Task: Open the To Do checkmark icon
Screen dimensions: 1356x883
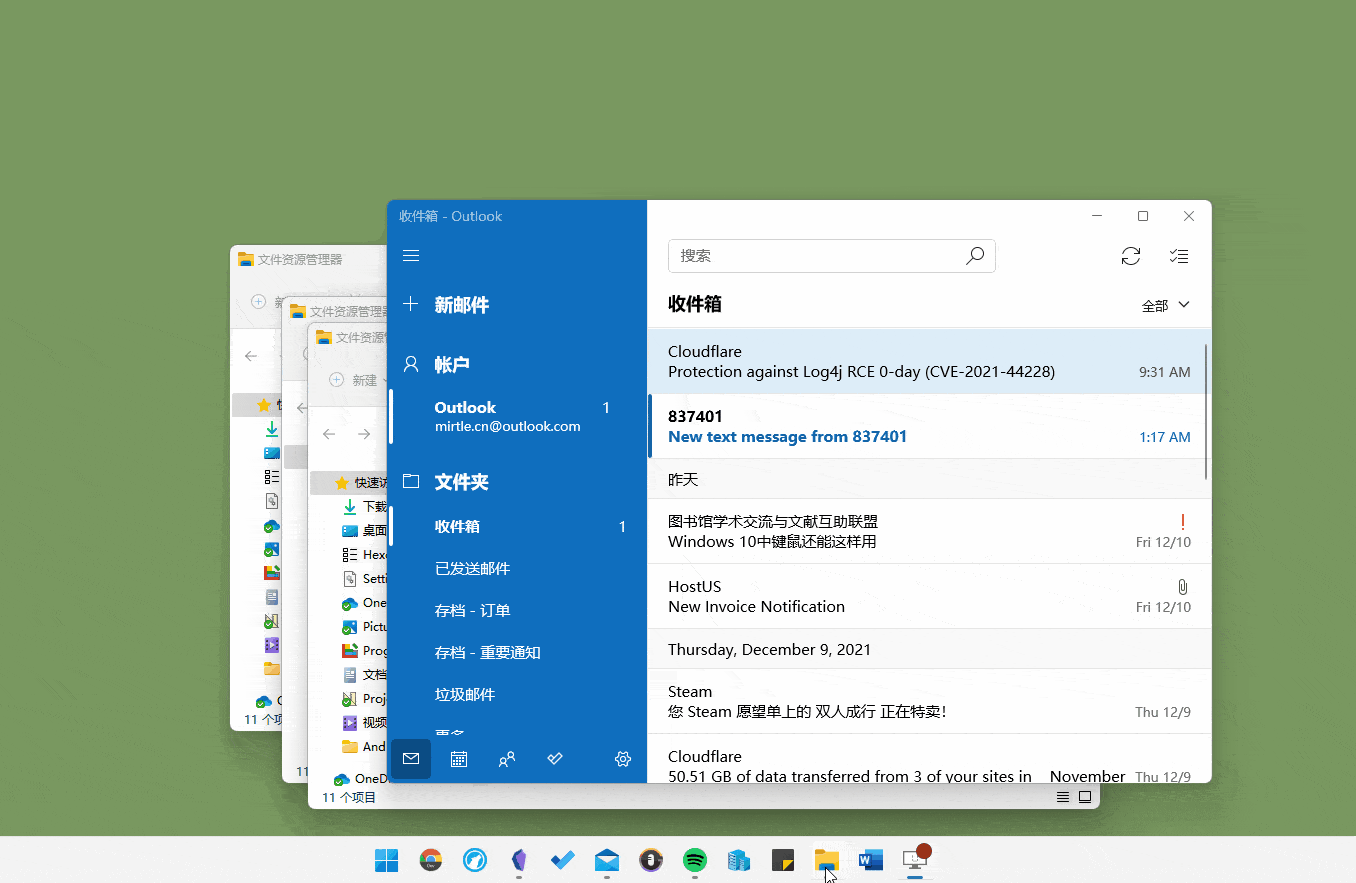Action: click(x=555, y=759)
